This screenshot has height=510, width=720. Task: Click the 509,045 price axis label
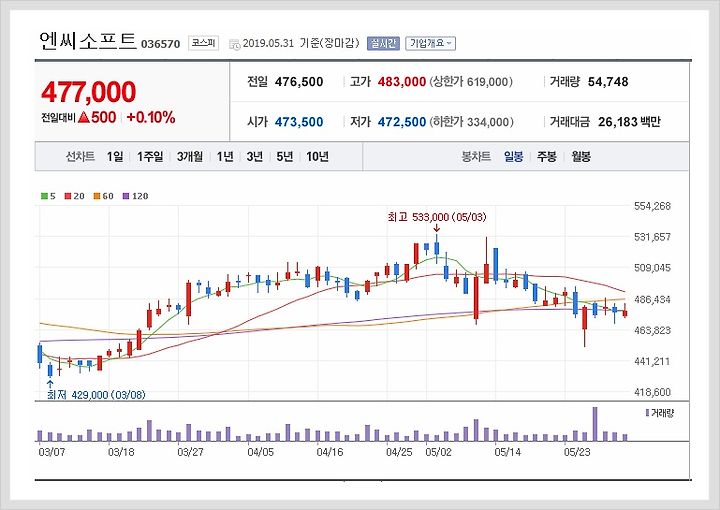652,268
